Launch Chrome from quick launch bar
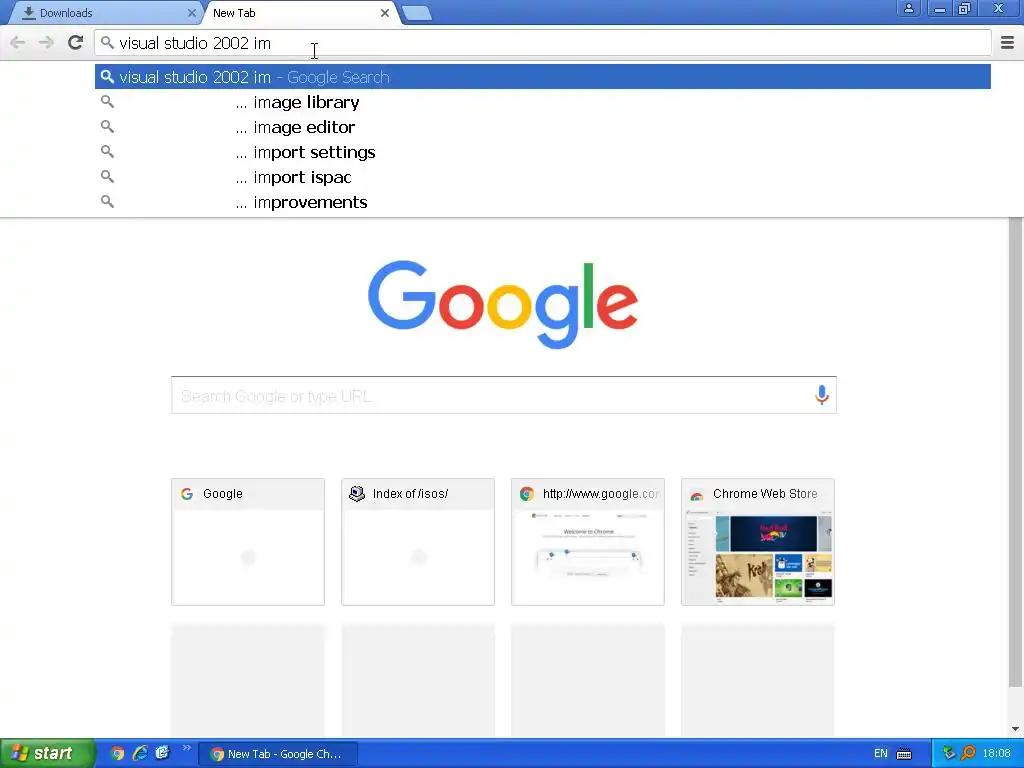 117,754
